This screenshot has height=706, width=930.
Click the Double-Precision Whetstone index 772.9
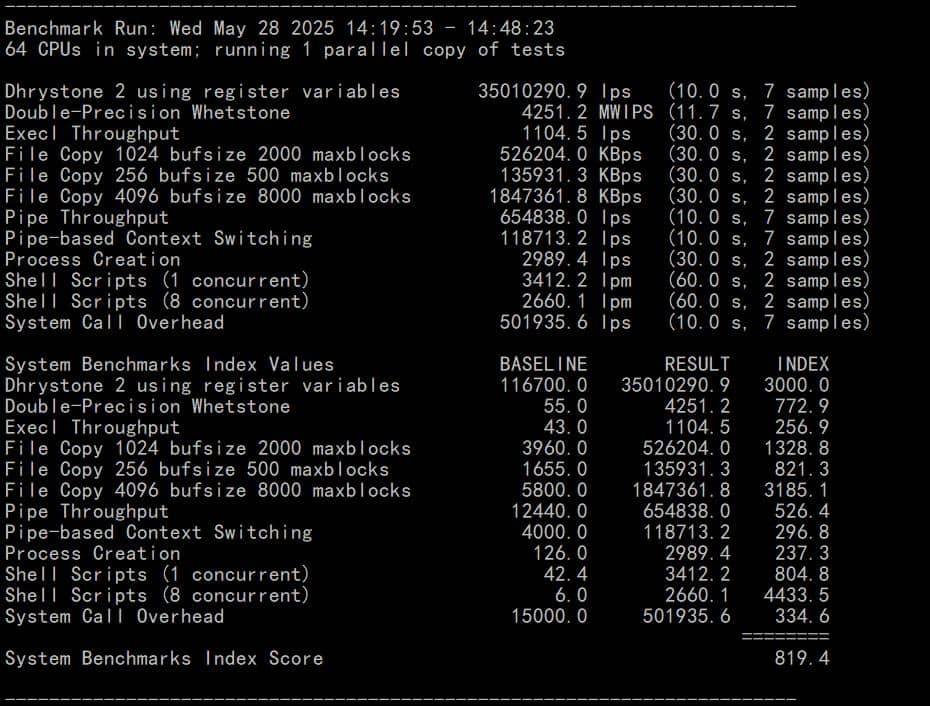(x=802, y=406)
